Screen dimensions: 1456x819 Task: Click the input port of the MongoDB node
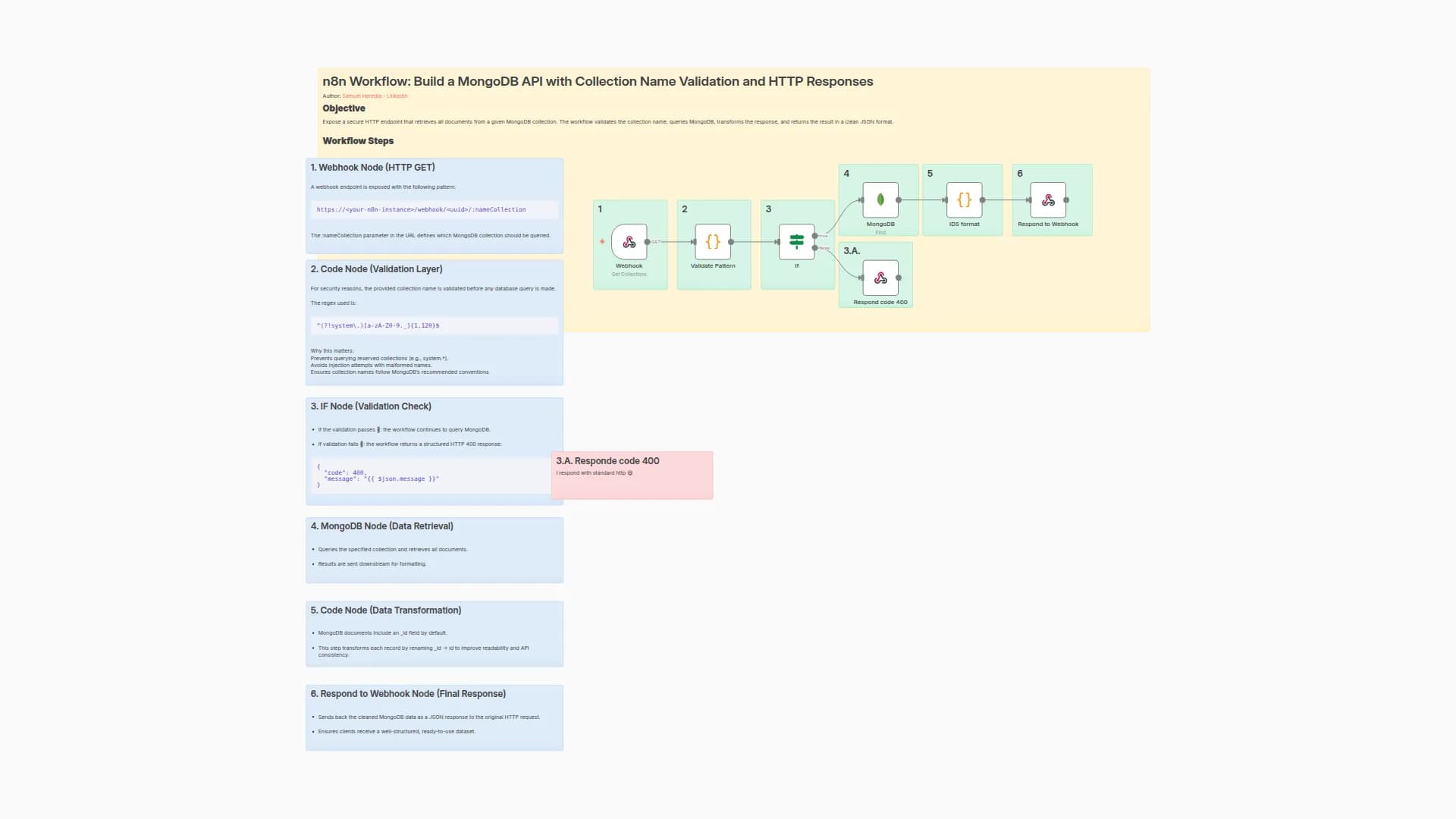(861, 199)
